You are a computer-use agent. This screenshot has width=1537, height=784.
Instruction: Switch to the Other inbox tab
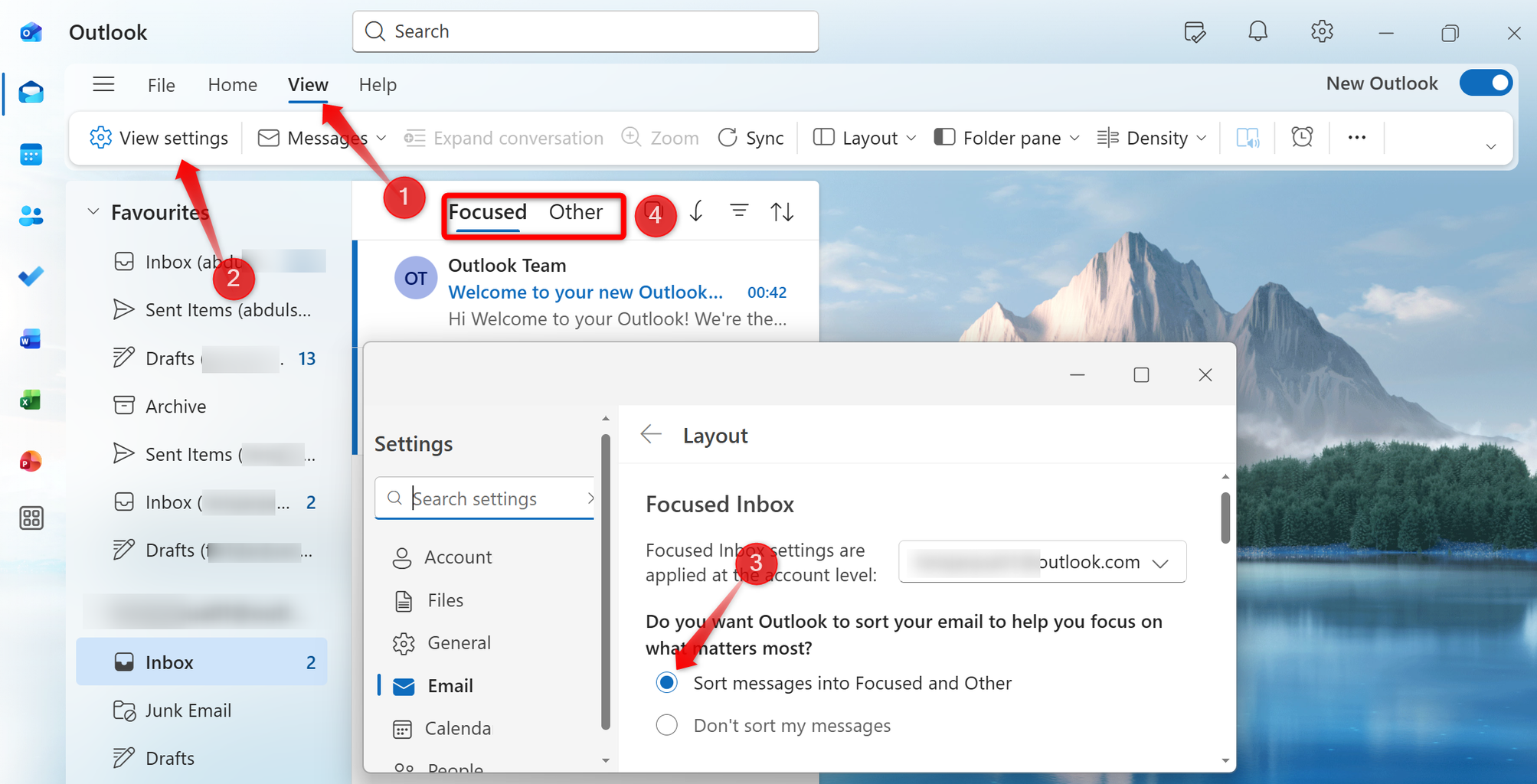coord(575,212)
